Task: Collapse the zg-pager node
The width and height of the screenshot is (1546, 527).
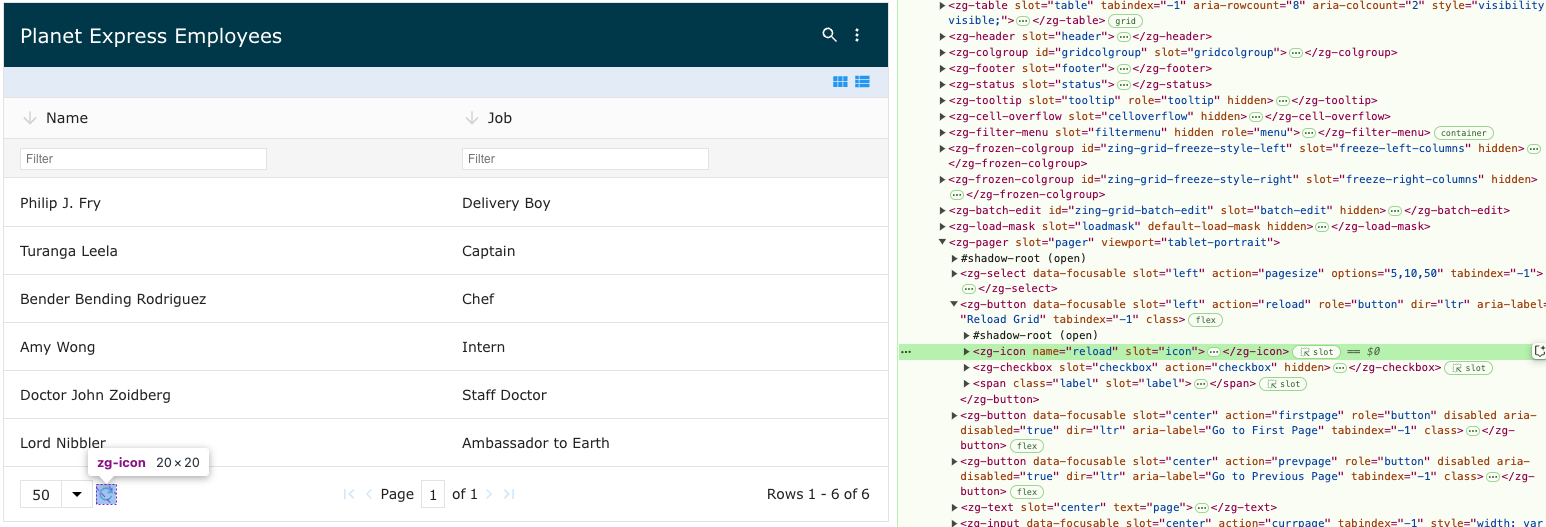Action: 942,242
